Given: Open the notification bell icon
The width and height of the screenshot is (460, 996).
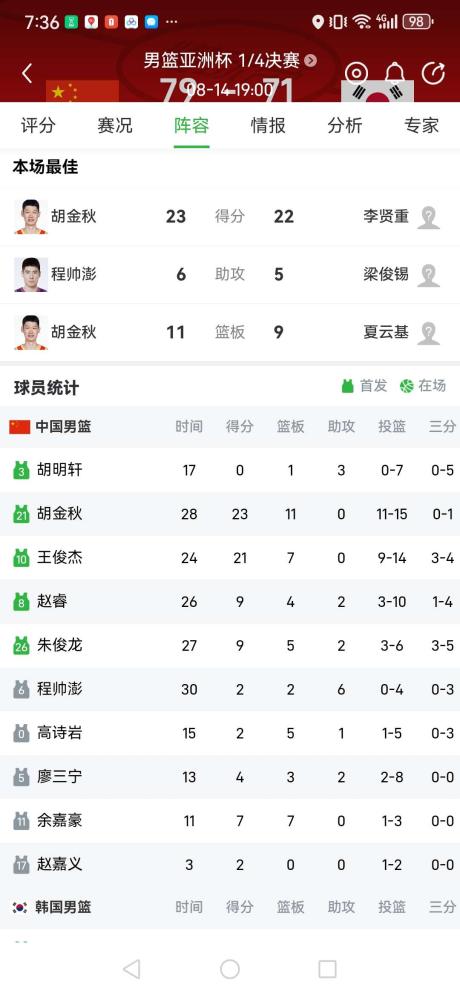Looking at the screenshot, I should 395,73.
